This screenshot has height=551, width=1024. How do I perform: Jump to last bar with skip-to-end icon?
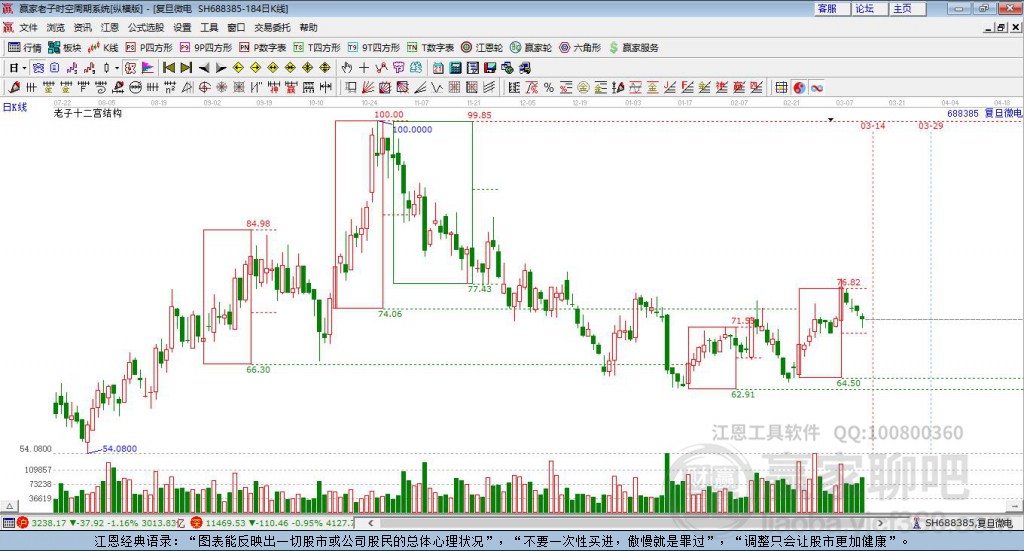186,68
